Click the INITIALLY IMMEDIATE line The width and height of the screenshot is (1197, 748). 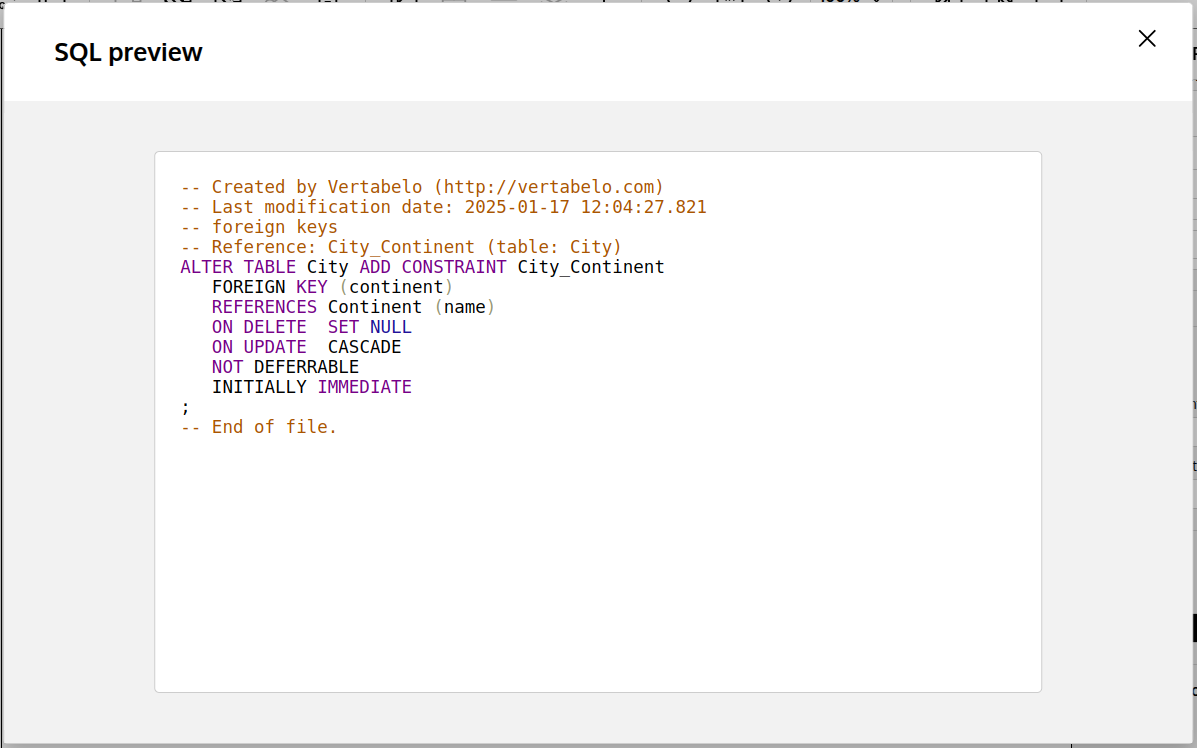click(310, 387)
